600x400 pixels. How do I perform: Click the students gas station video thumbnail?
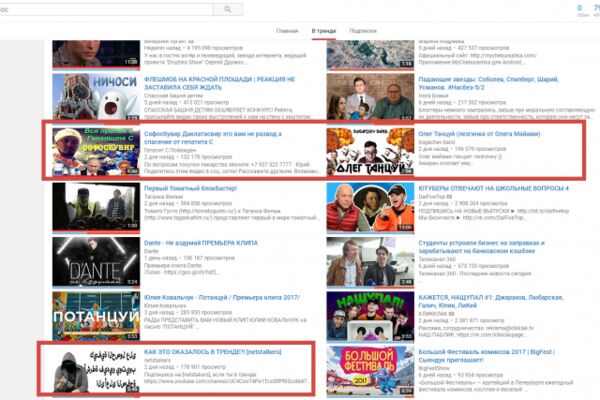pos(370,261)
